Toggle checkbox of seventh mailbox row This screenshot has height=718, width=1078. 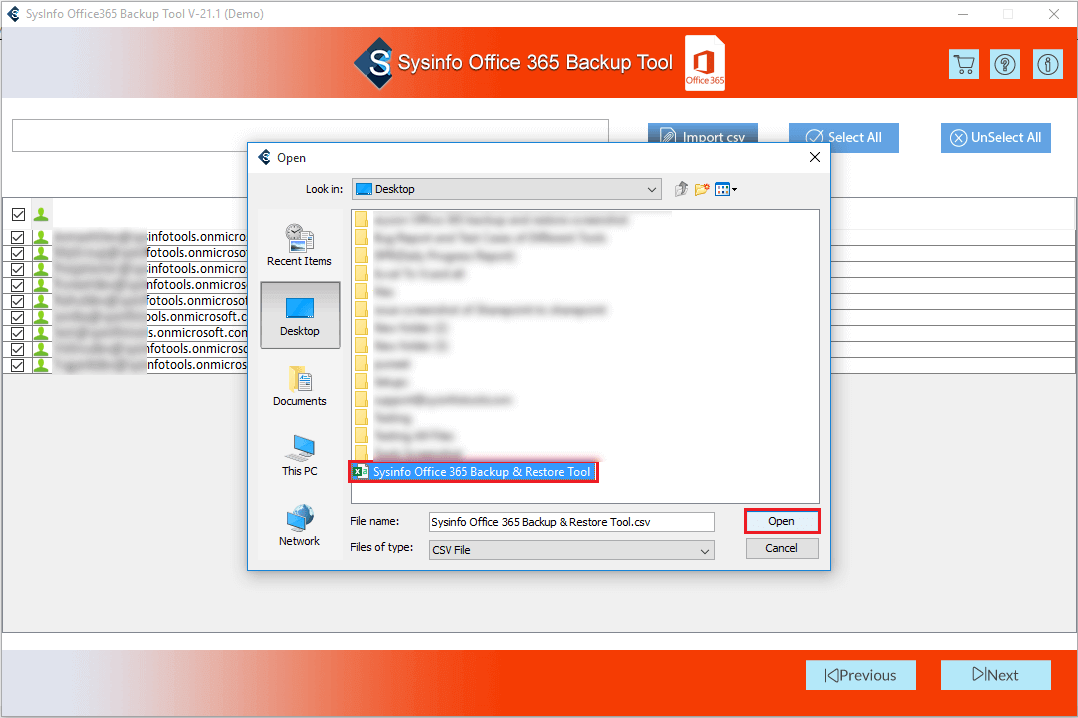pos(18,333)
